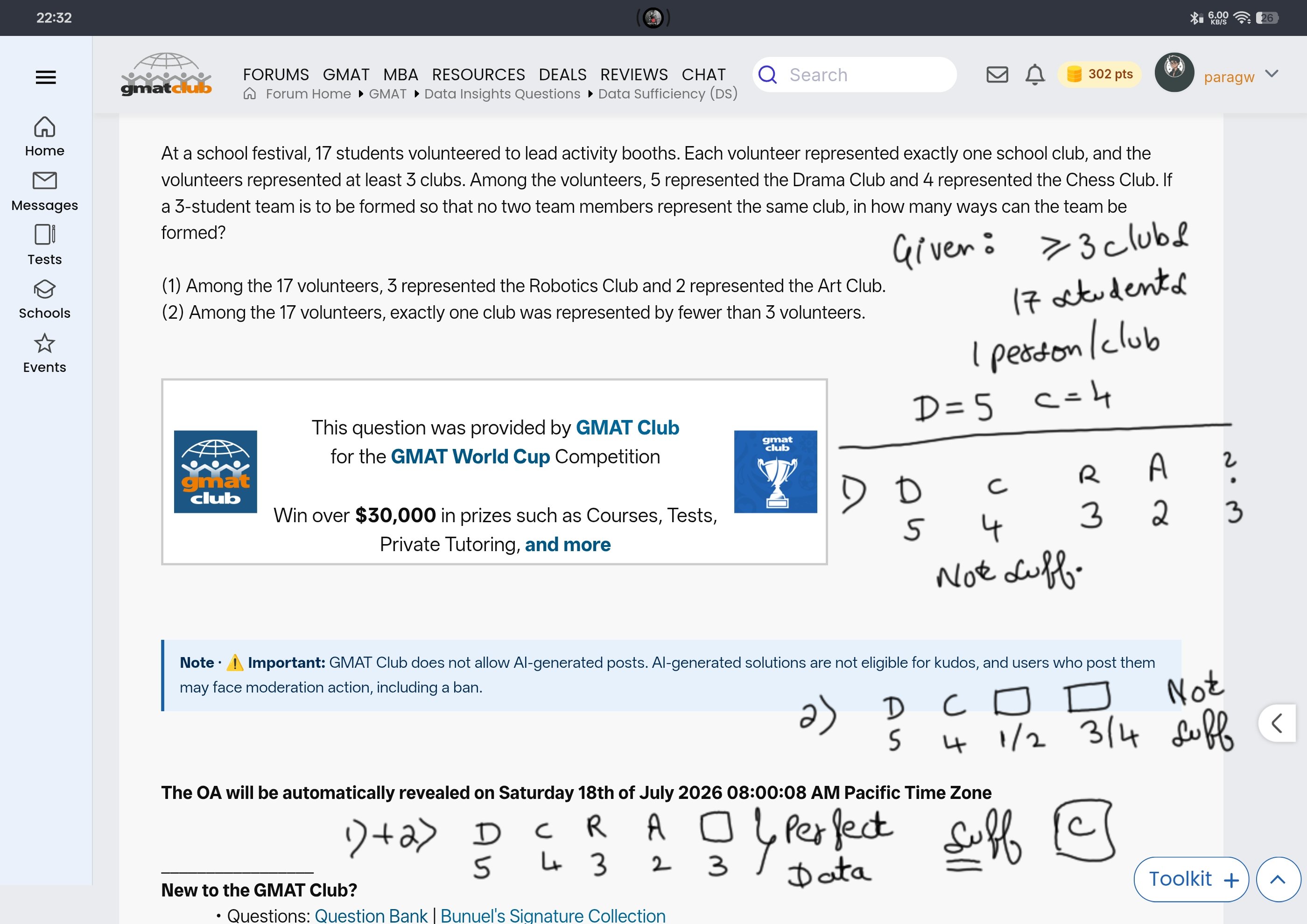
Task: Open the GMAT Club banner link
Action: (627, 427)
